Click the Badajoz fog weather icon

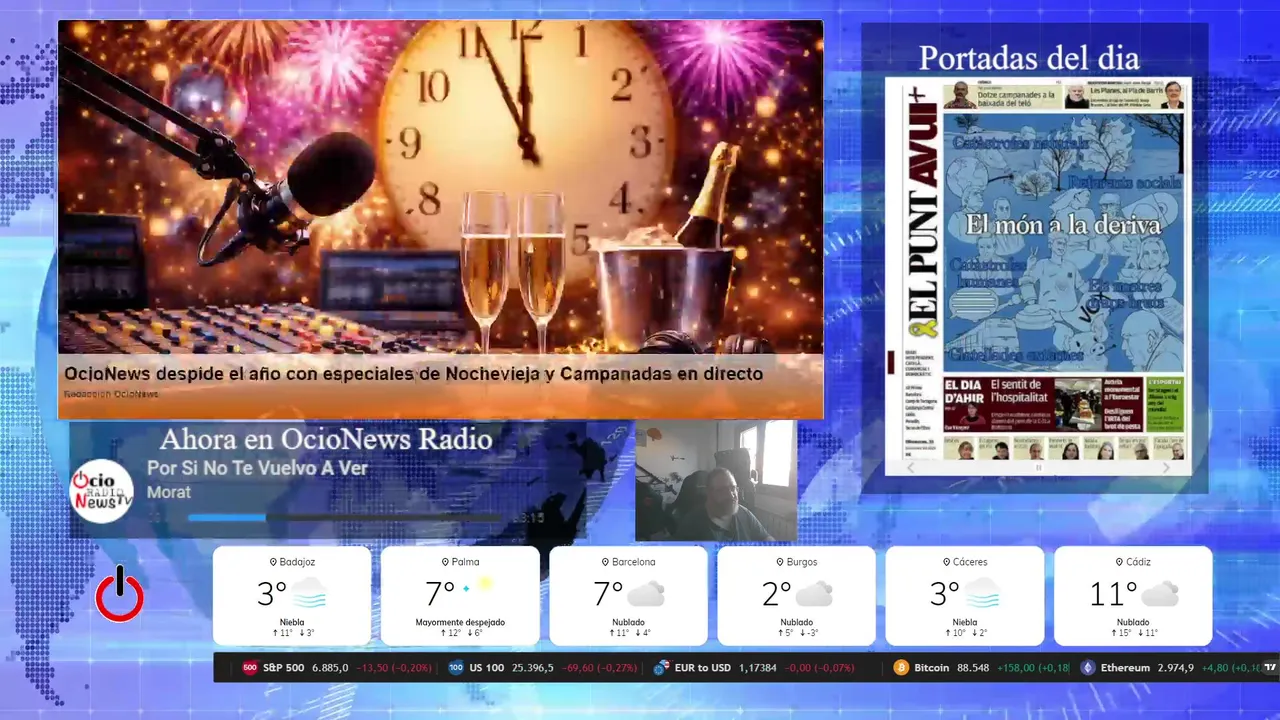(x=309, y=593)
